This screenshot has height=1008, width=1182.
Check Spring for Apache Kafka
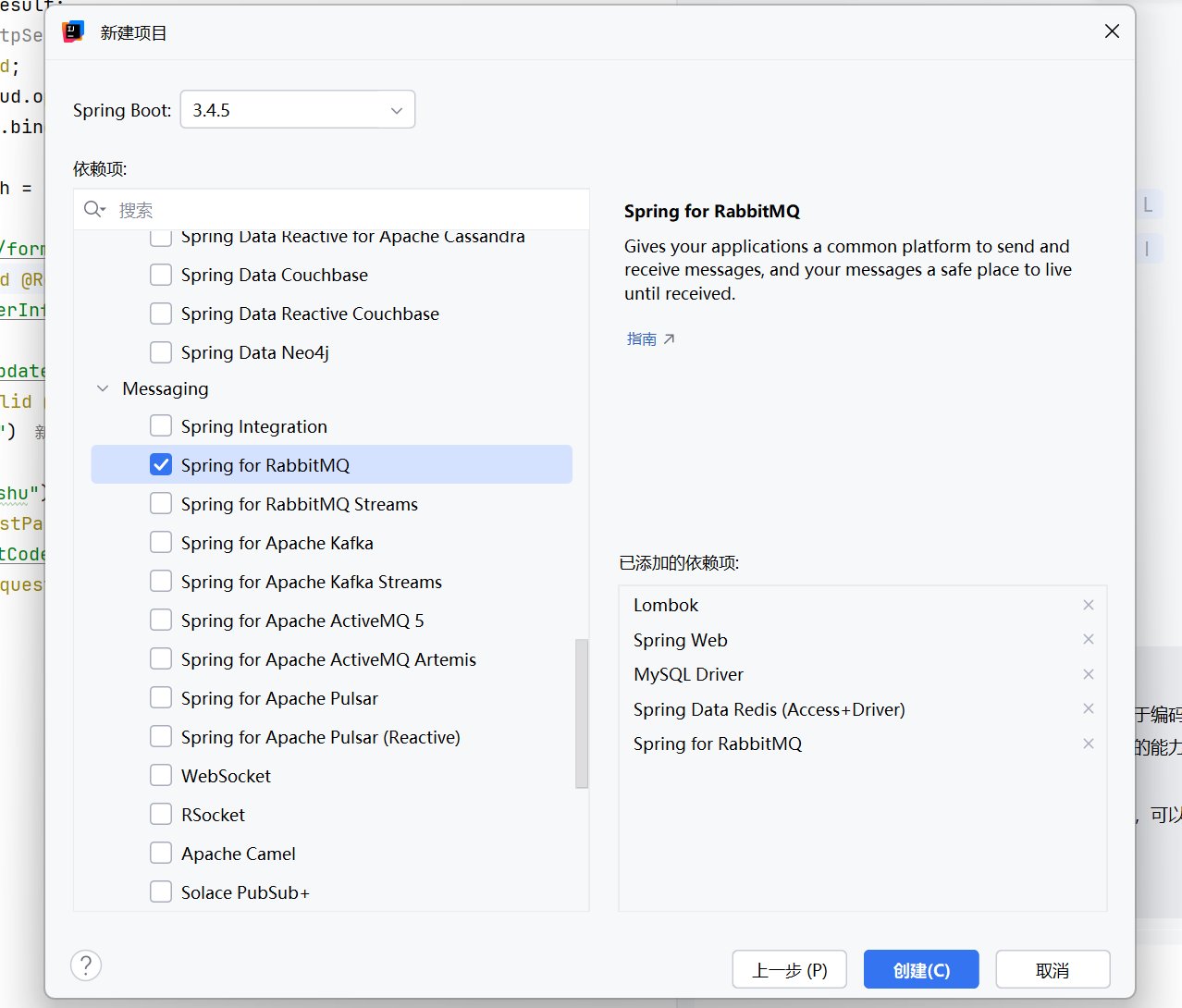(x=161, y=543)
